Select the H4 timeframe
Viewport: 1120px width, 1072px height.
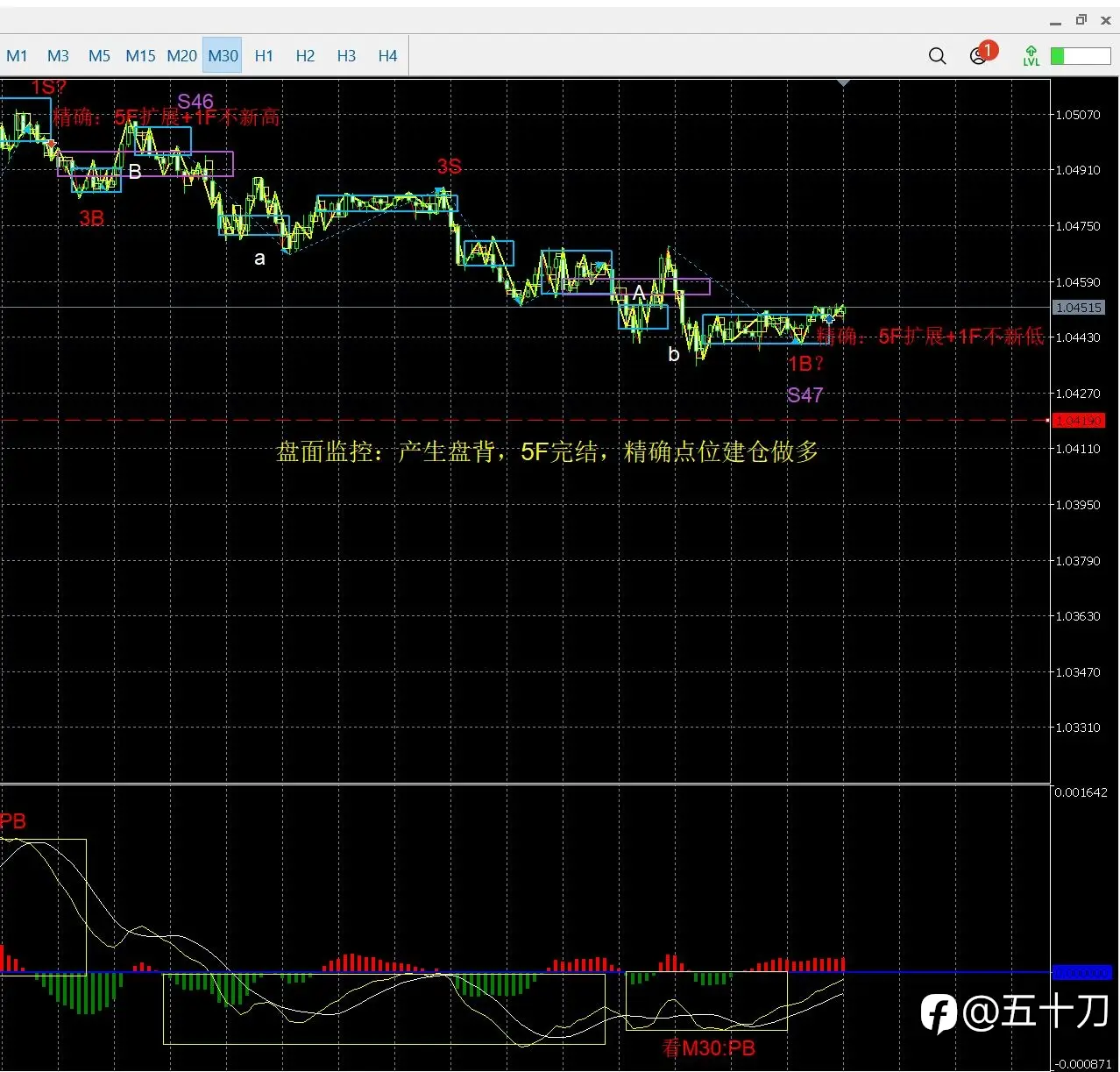pos(387,56)
